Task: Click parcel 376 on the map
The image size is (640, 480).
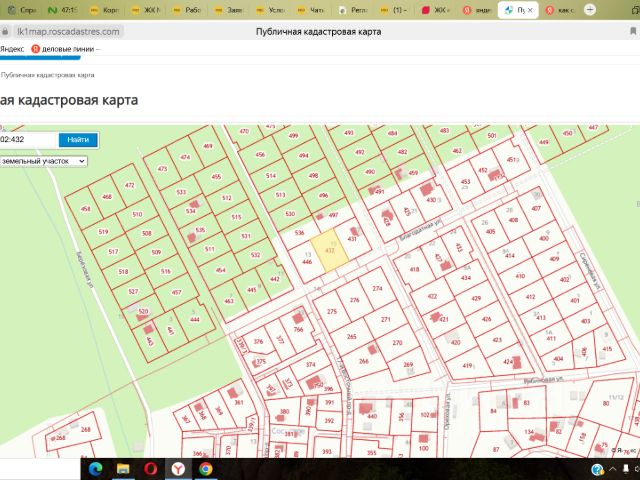Action: pos(258,342)
